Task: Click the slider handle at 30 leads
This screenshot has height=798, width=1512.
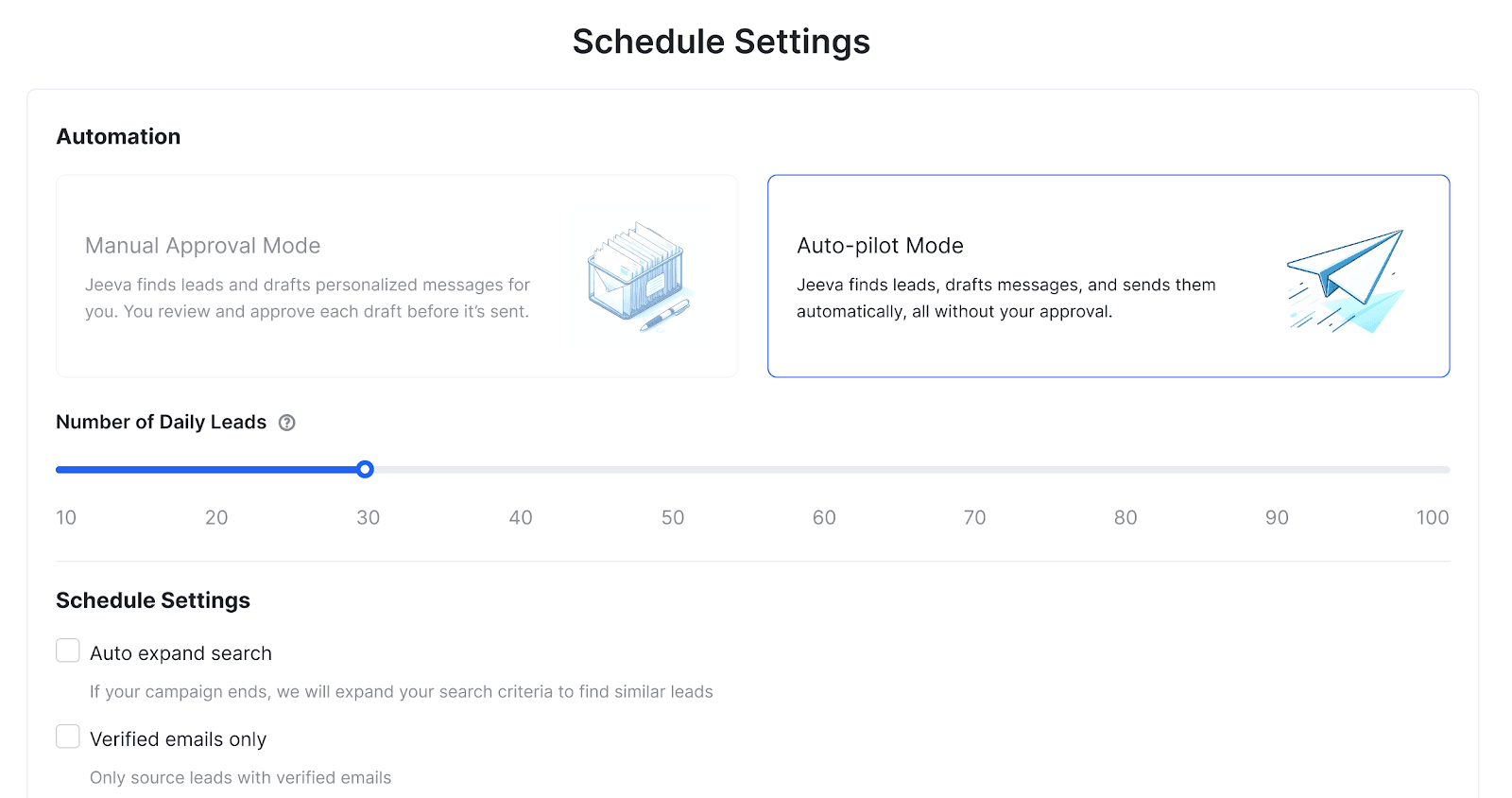Action: pyautogui.click(x=366, y=469)
